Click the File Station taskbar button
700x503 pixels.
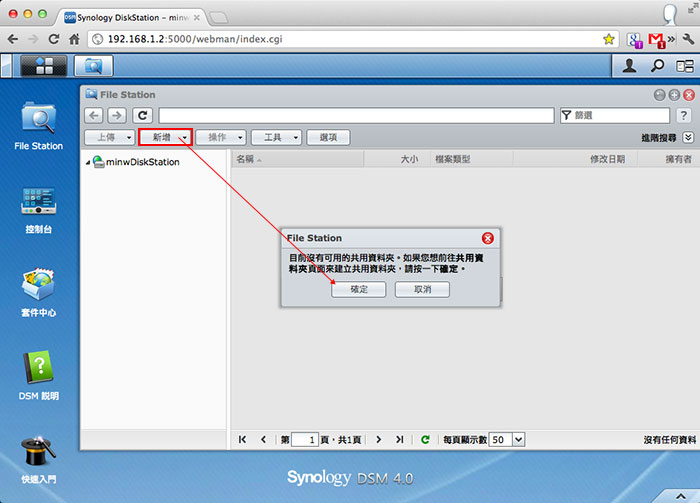point(93,66)
